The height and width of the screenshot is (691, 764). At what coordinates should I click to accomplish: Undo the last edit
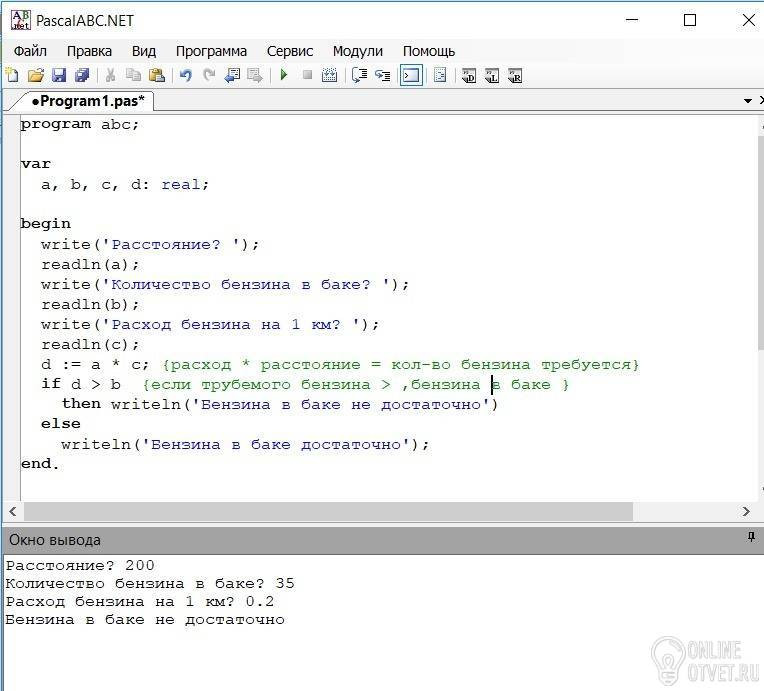tap(186, 76)
